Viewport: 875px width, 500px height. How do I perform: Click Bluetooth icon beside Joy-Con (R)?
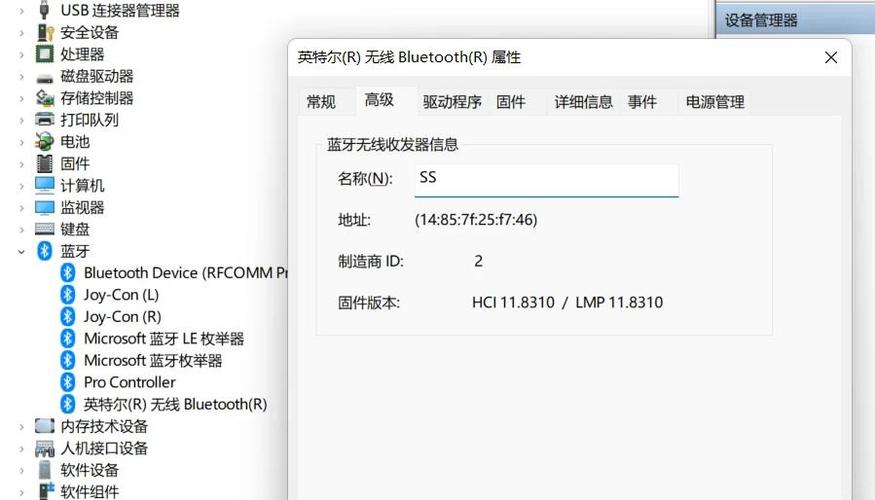point(68,316)
